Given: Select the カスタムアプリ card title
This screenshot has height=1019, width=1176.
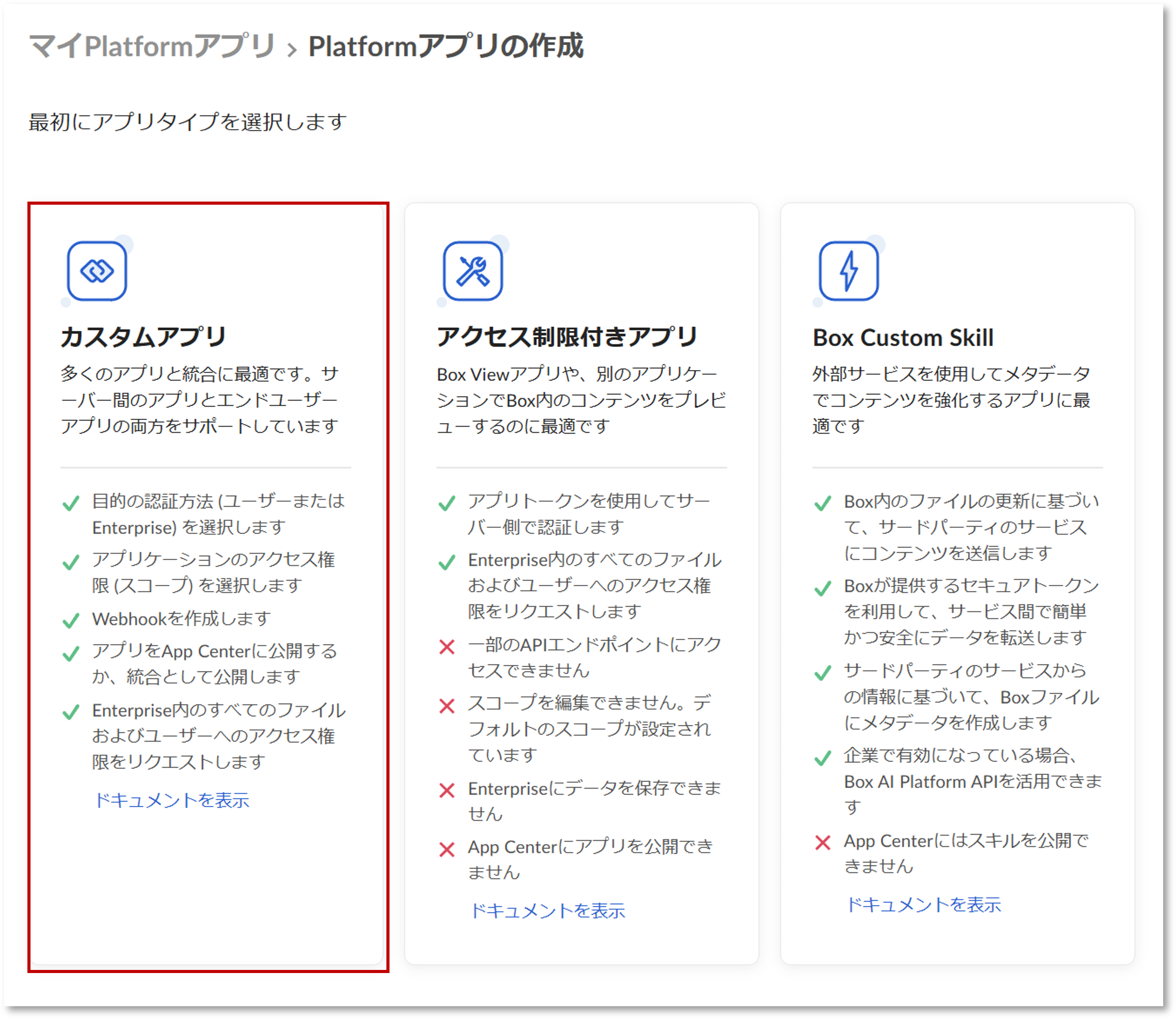Looking at the screenshot, I should pyautogui.click(x=143, y=336).
